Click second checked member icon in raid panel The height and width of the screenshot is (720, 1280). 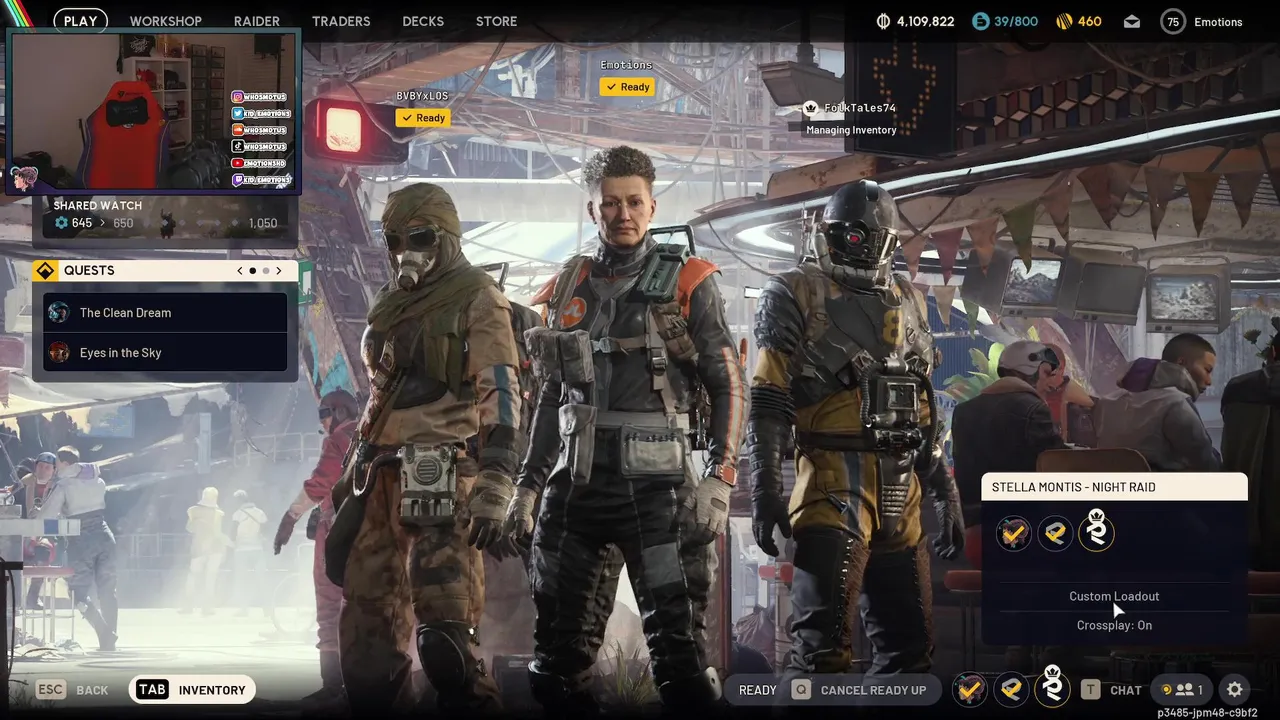pyautogui.click(x=1055, y=533)
